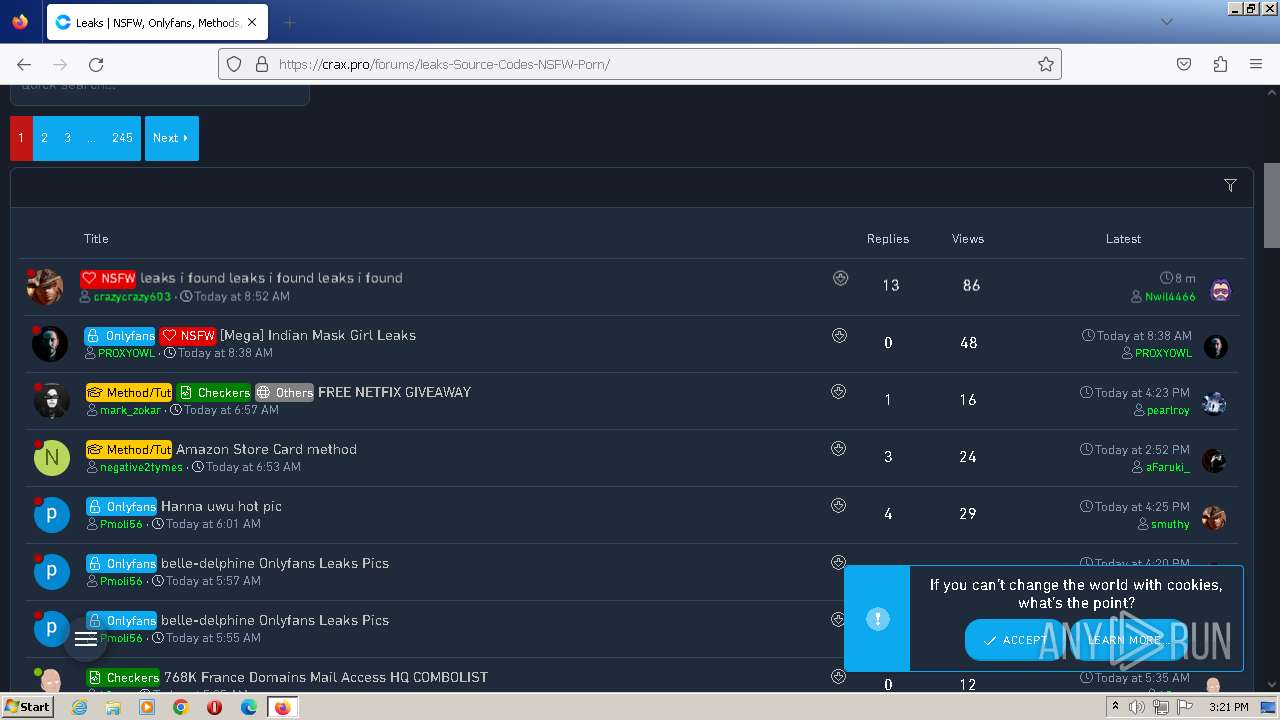Open Nwil4466's avatar in Latest column
Image resolution: width=1280 pixels, height=720 pixels.
(x=1221, y=290)
